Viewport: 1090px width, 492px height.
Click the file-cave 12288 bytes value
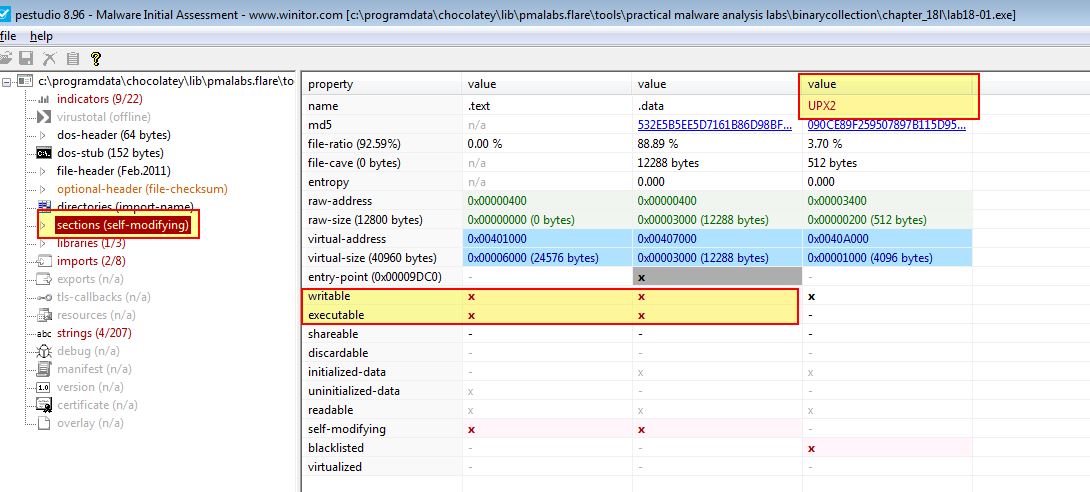tap(668, 163)
